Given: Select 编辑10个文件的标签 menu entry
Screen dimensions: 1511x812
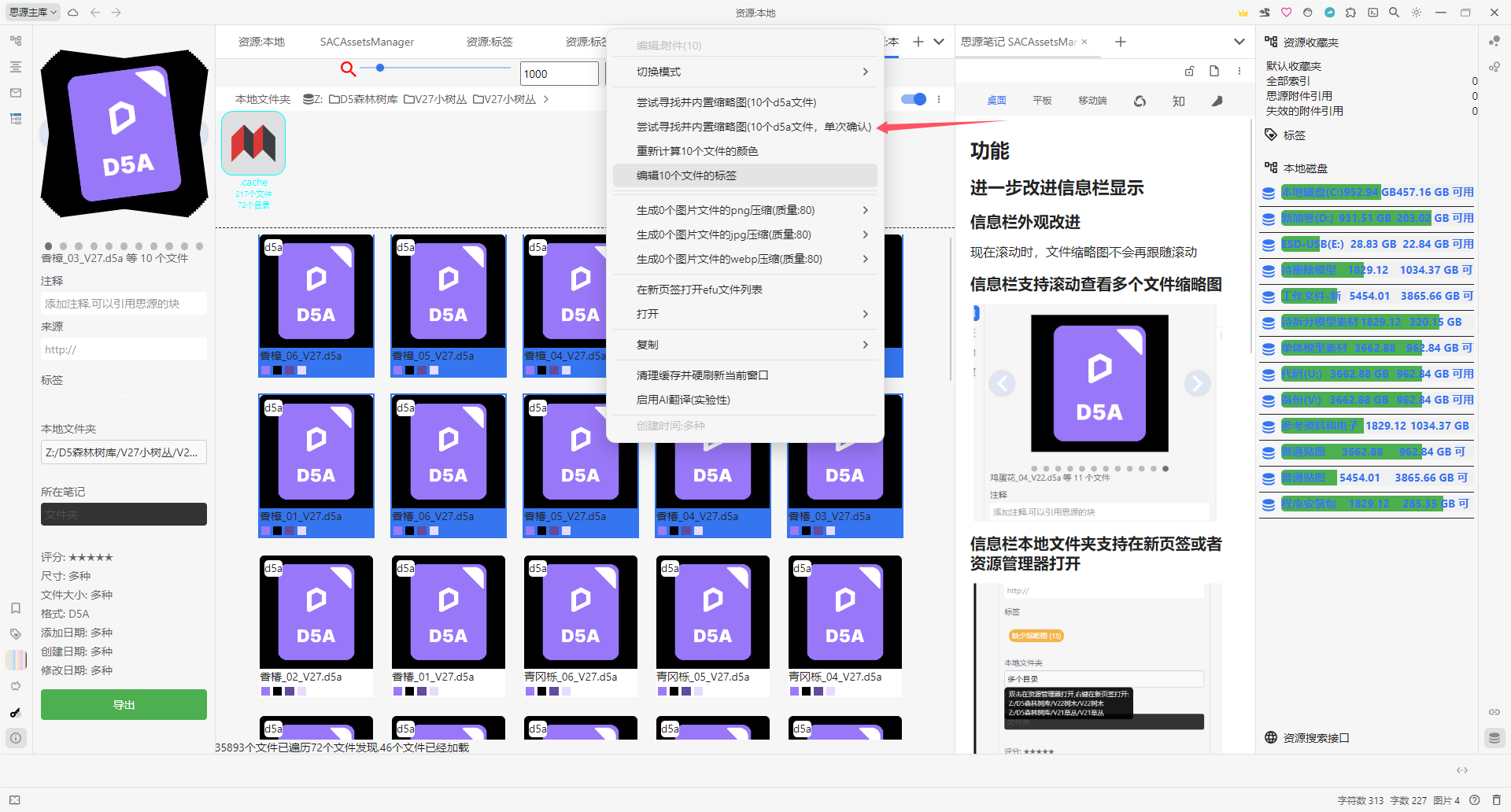Looking at the screenshot, I should coord(744,175).
